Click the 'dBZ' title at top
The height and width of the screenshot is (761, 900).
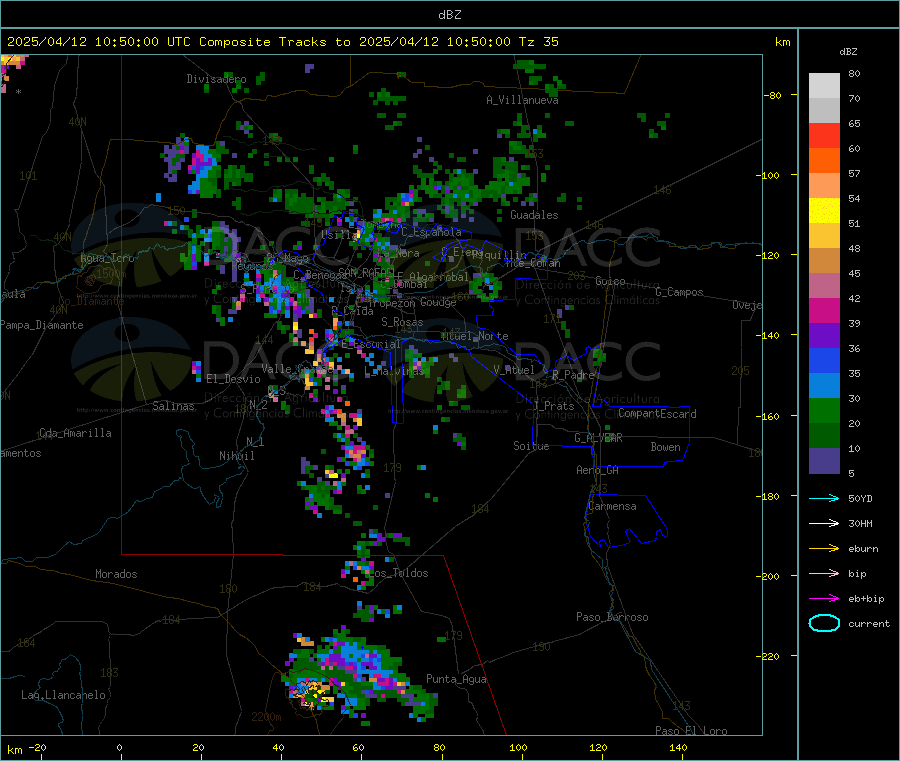pyautogui.click(x=449, y=15)
